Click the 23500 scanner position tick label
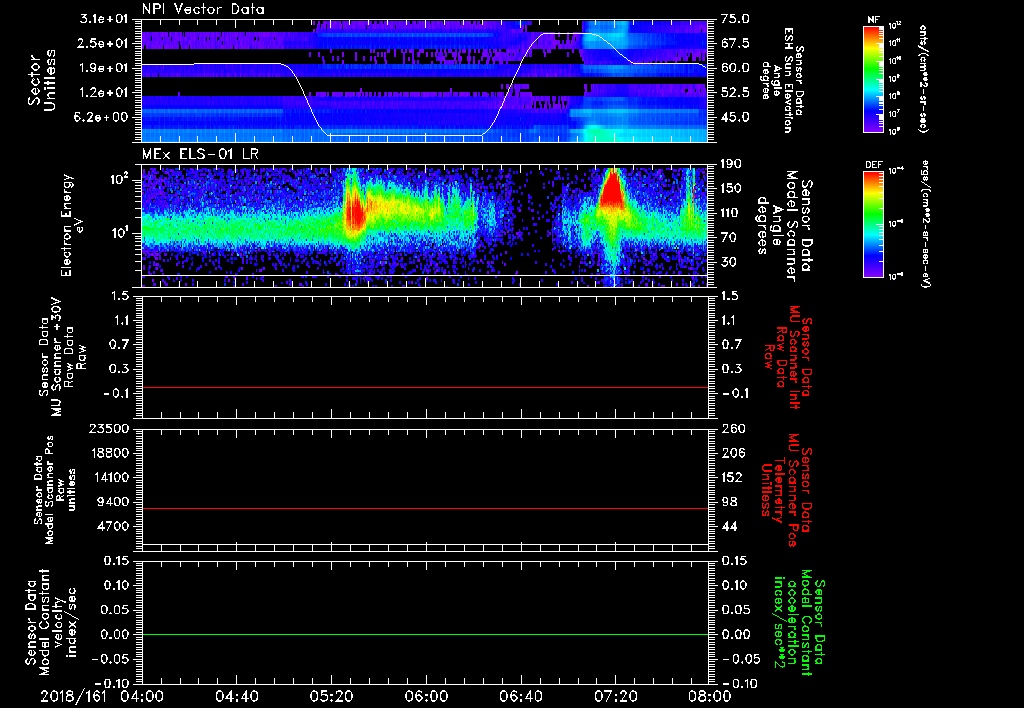Image resolution: width=1024 pixels, height=708 pixels. [109, 429]
